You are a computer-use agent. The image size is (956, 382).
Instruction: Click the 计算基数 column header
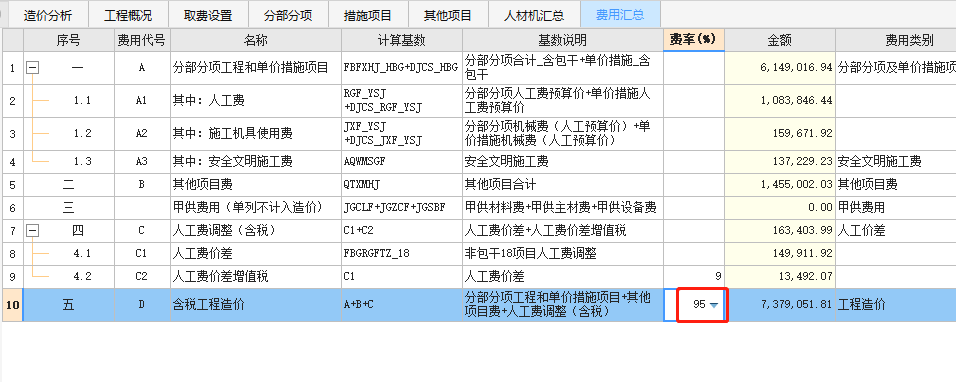click(x=402, y=41)
